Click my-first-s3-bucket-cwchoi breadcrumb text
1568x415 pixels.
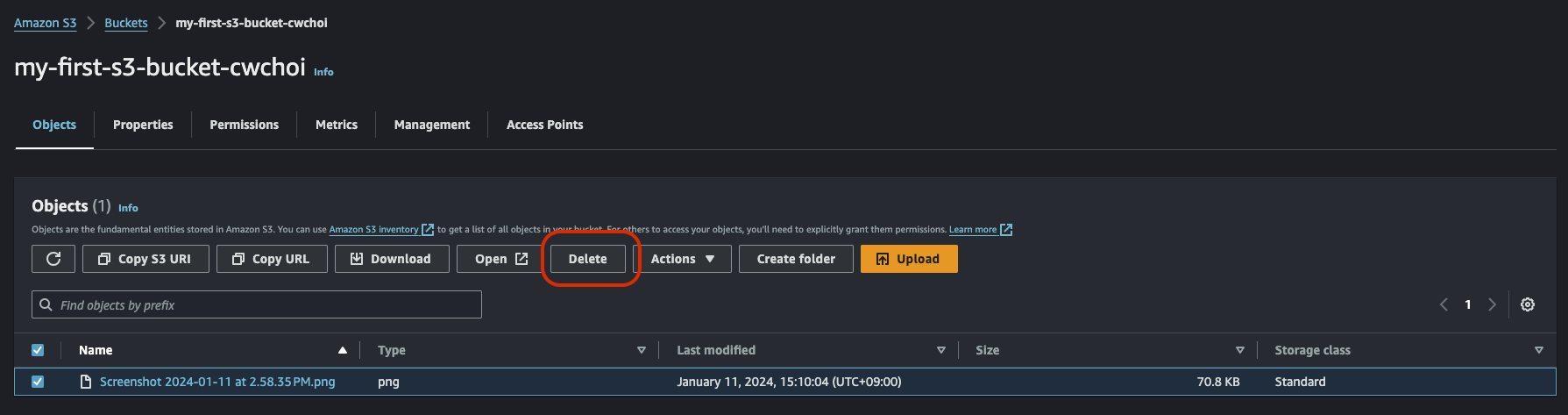tap(252, 23)
